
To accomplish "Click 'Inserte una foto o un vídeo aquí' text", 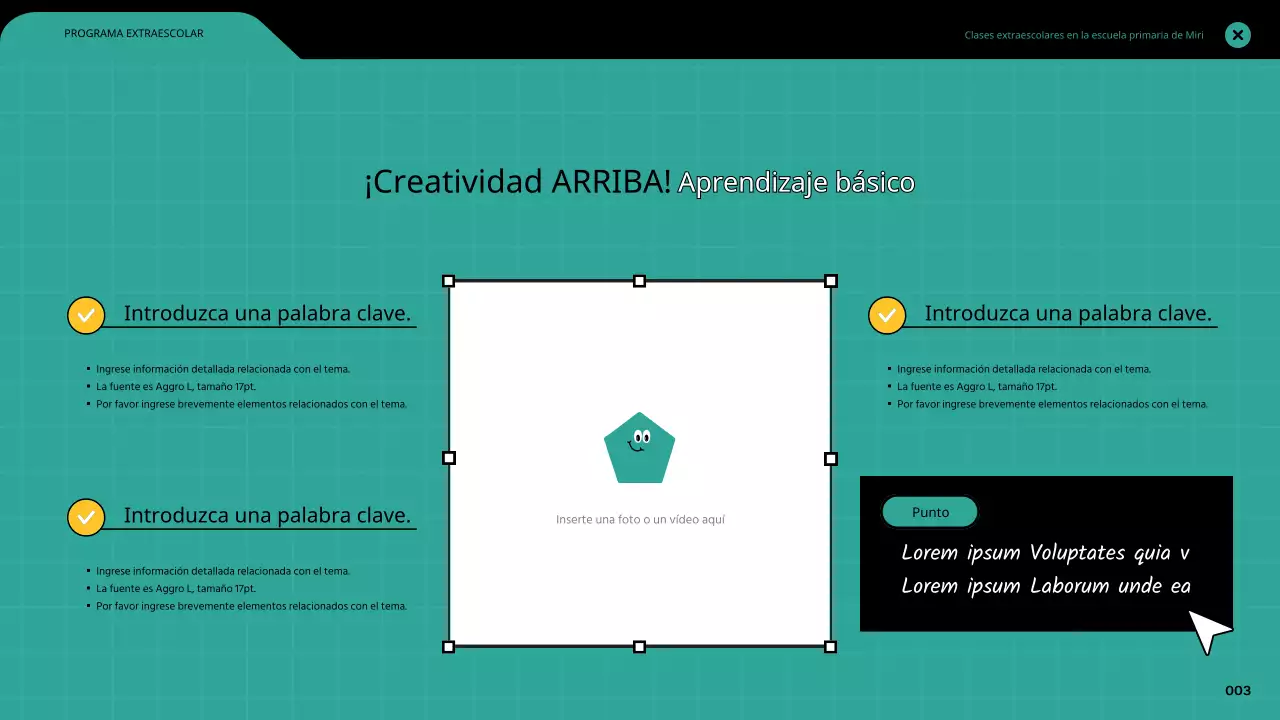I will point(640,520).
